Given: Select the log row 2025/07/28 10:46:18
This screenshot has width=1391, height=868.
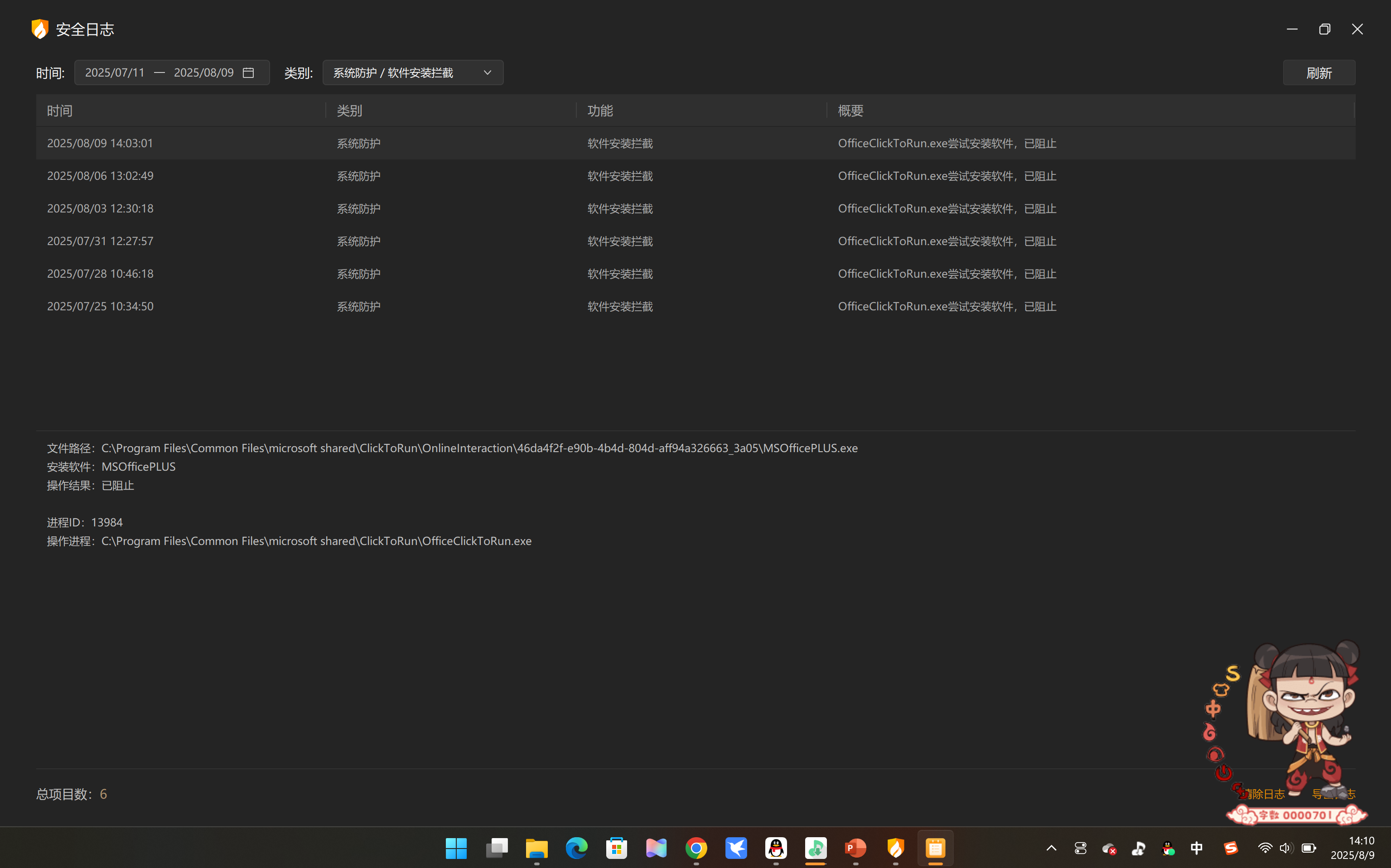Looking at the screenshot, I should 695,274.
